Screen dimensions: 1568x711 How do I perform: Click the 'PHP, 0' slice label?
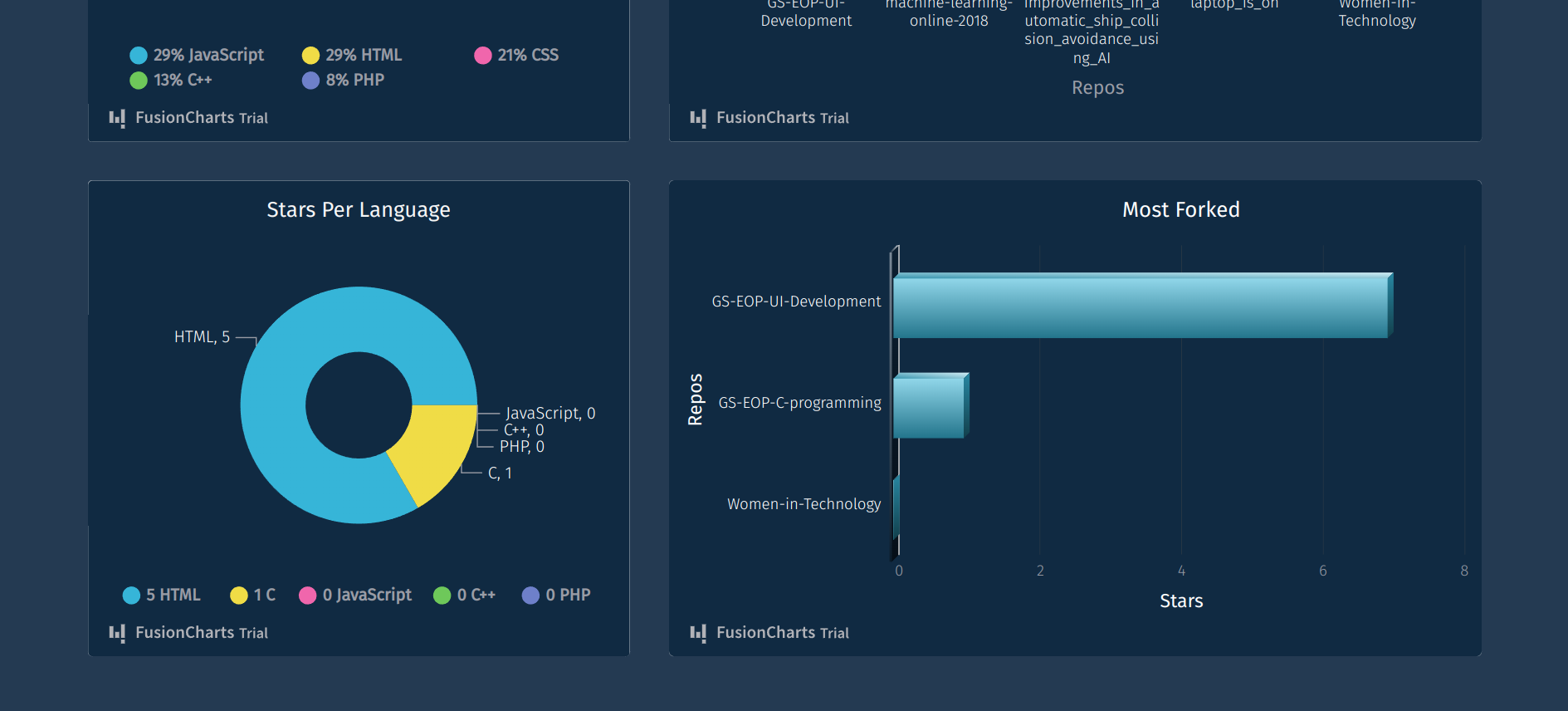tap(522, 447)
